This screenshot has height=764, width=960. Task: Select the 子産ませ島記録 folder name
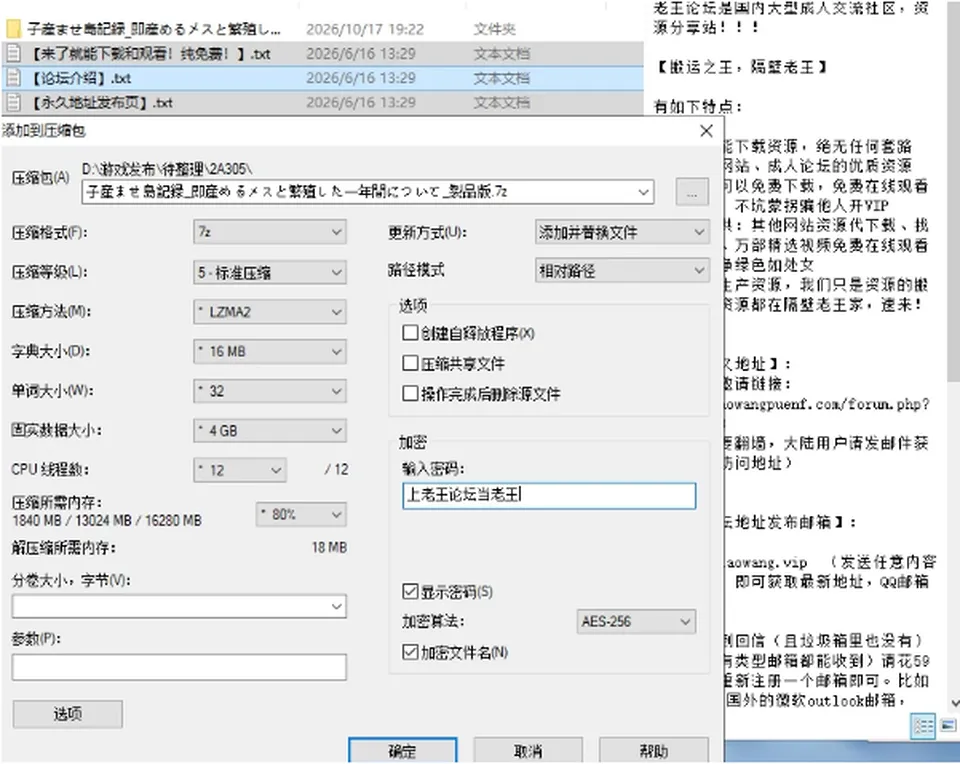point(154,29)
